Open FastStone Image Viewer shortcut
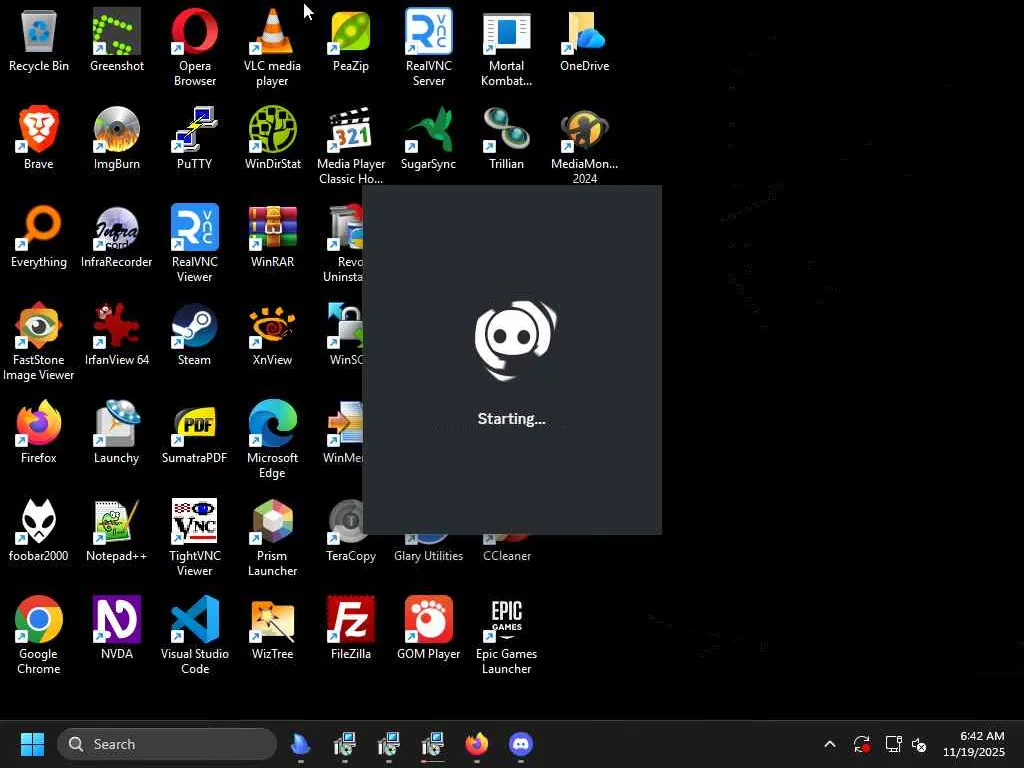This screenshot has width=1024, height=768. [x=39, y=341]
